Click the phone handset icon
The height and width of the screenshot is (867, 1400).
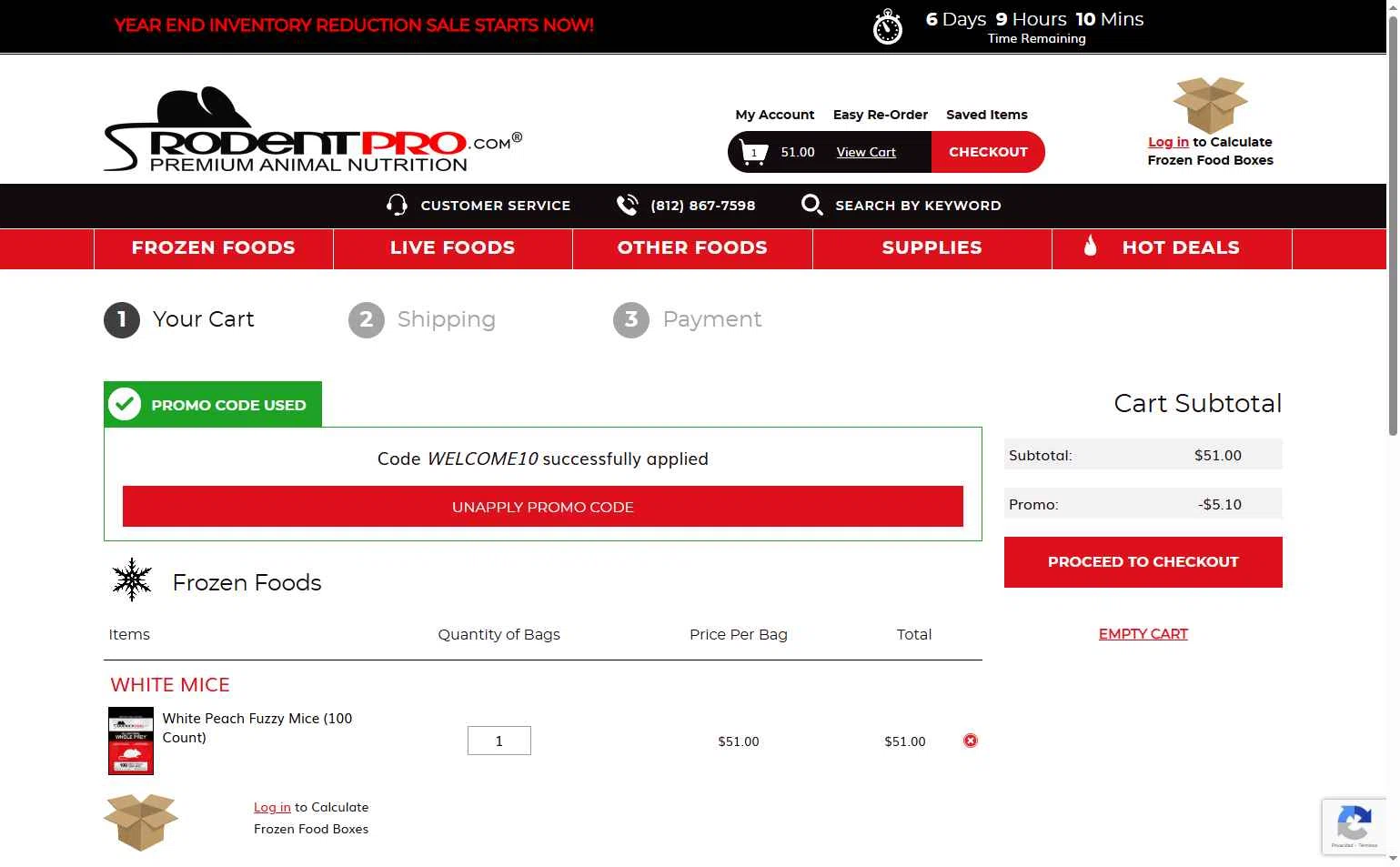pyautogui.click(x=627, y=205)
